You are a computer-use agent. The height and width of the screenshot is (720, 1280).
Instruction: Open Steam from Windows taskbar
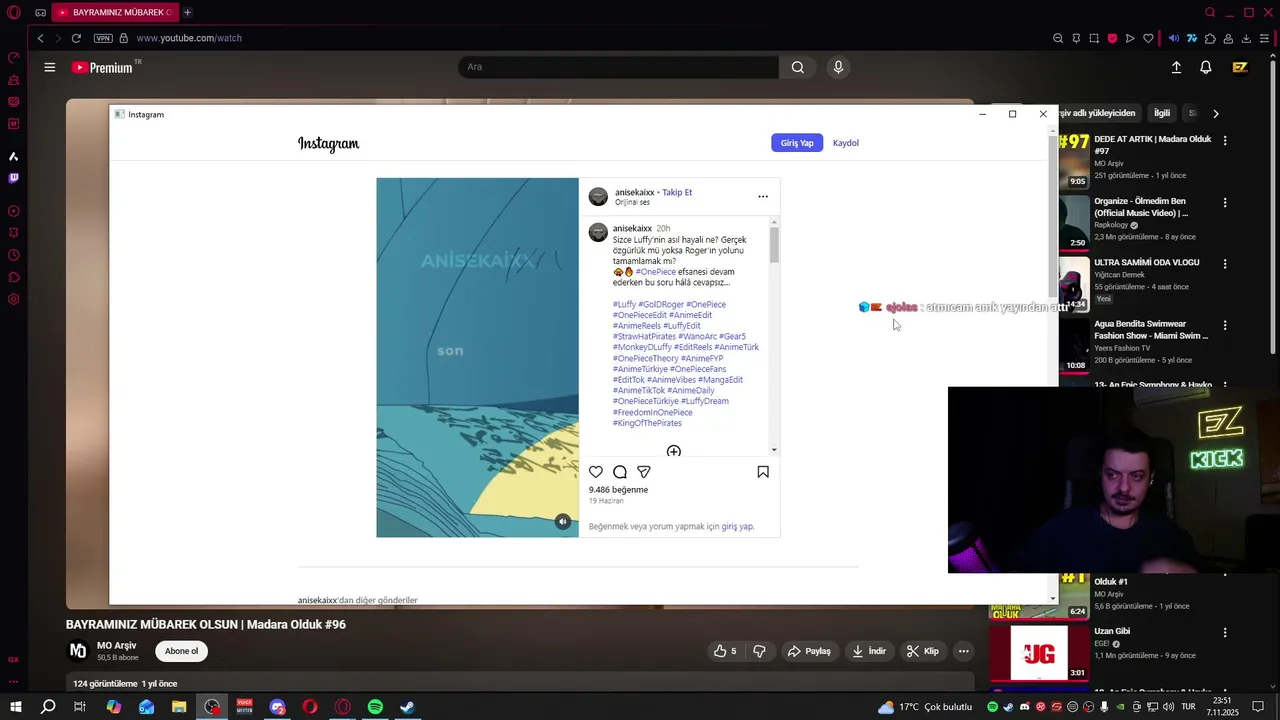408,707
